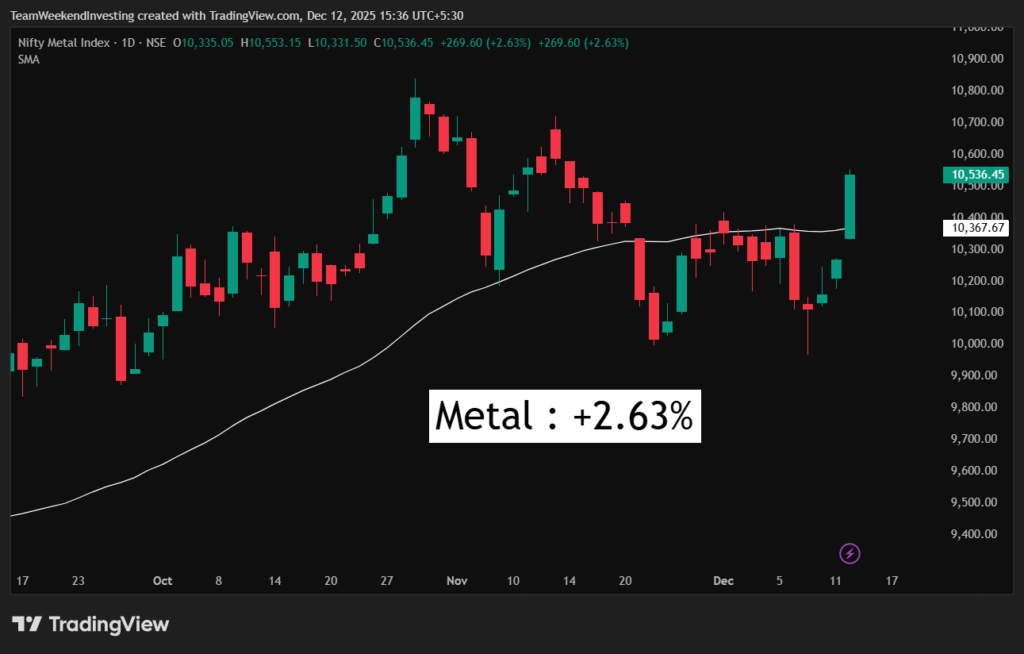The width and height of the screenshot is (1024, 654).
Task: Click the TradingView wordmark text
Action: (x=109, y=625)
